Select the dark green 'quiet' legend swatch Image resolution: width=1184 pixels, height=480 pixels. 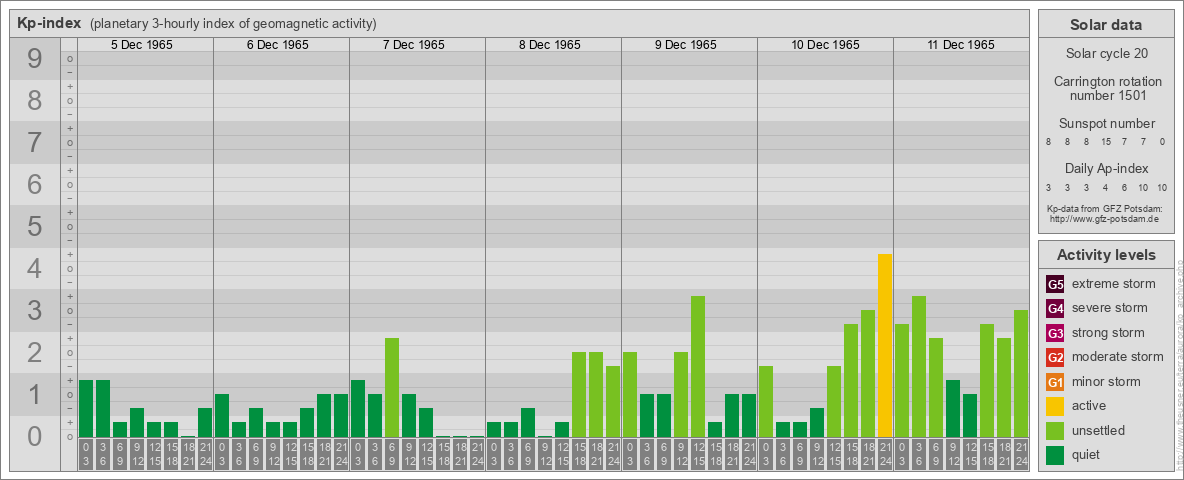(1055, 454)
